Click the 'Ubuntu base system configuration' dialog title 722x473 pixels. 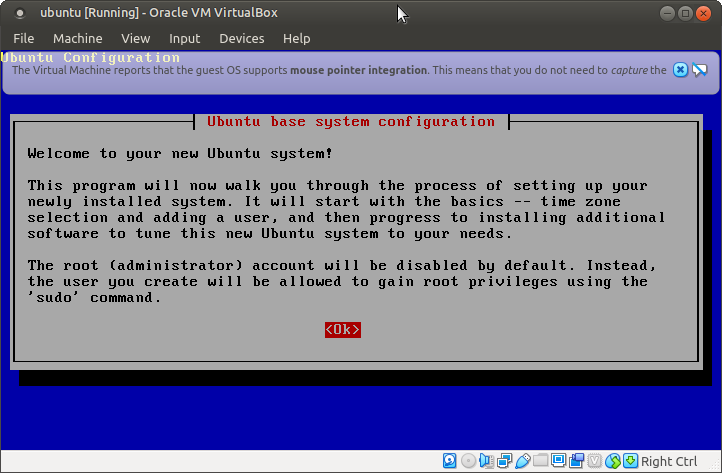click(x=351, y=122)
